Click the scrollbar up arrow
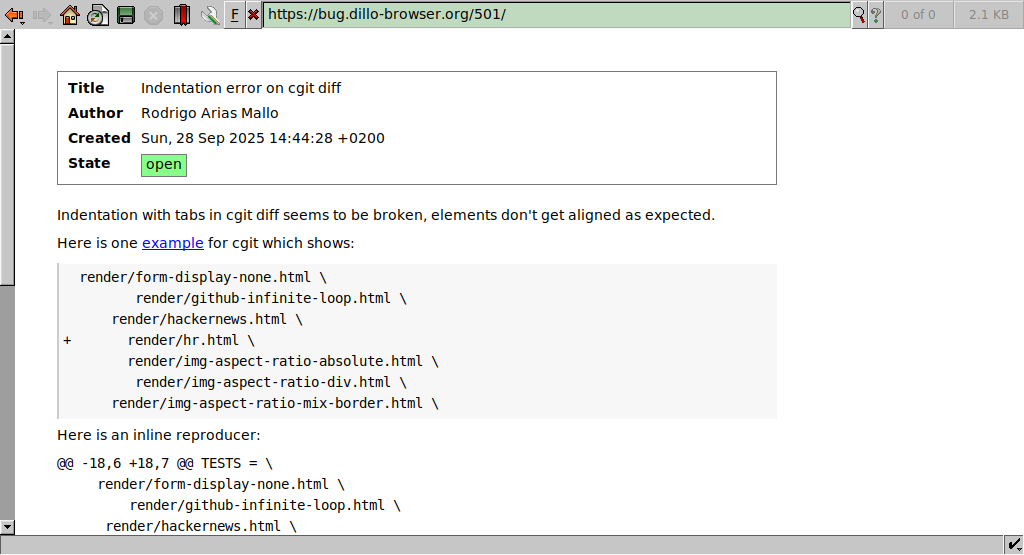 click(x=7, y=36)
